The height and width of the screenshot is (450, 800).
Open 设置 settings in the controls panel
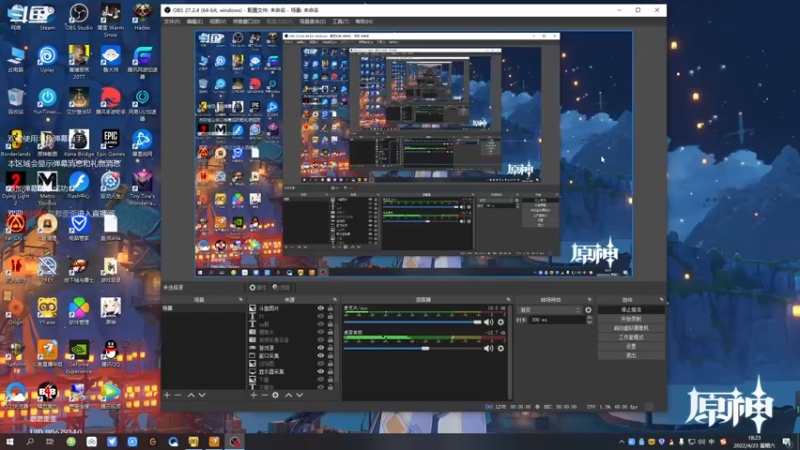click(x=631, y=346)
